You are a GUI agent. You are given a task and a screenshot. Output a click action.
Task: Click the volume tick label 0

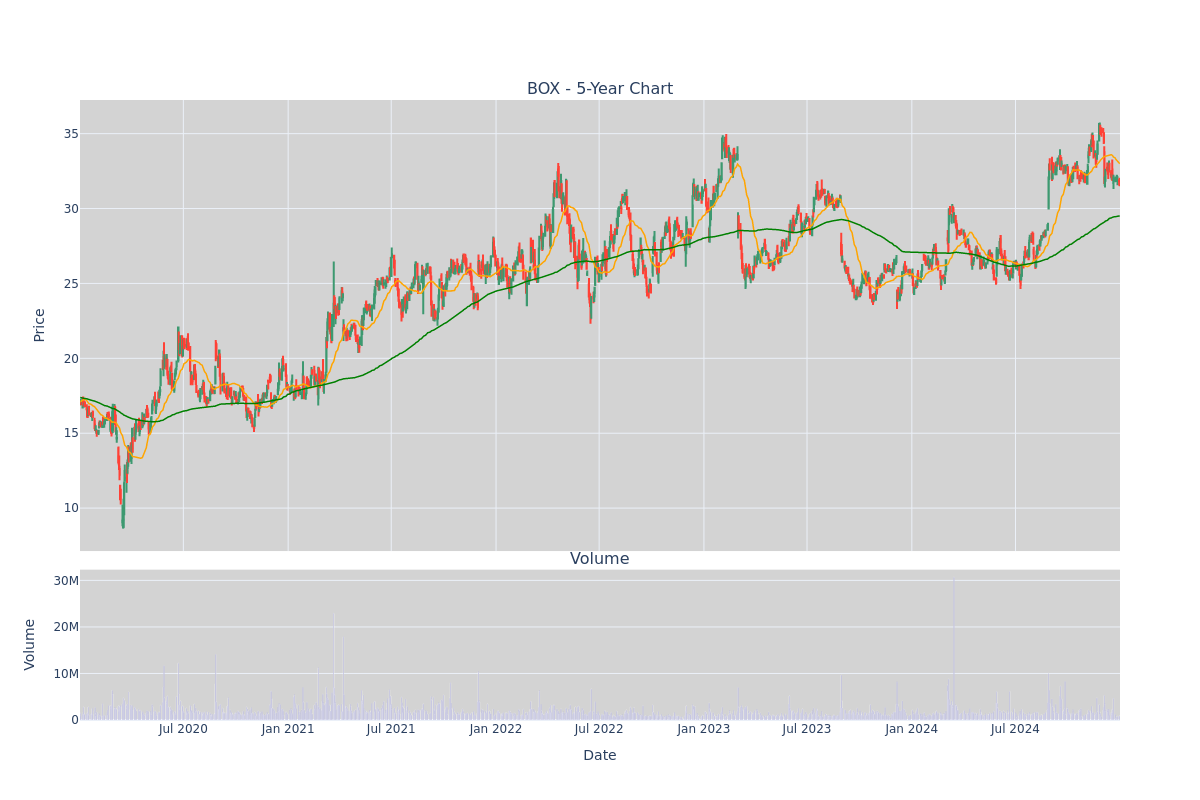click(75, 720)
